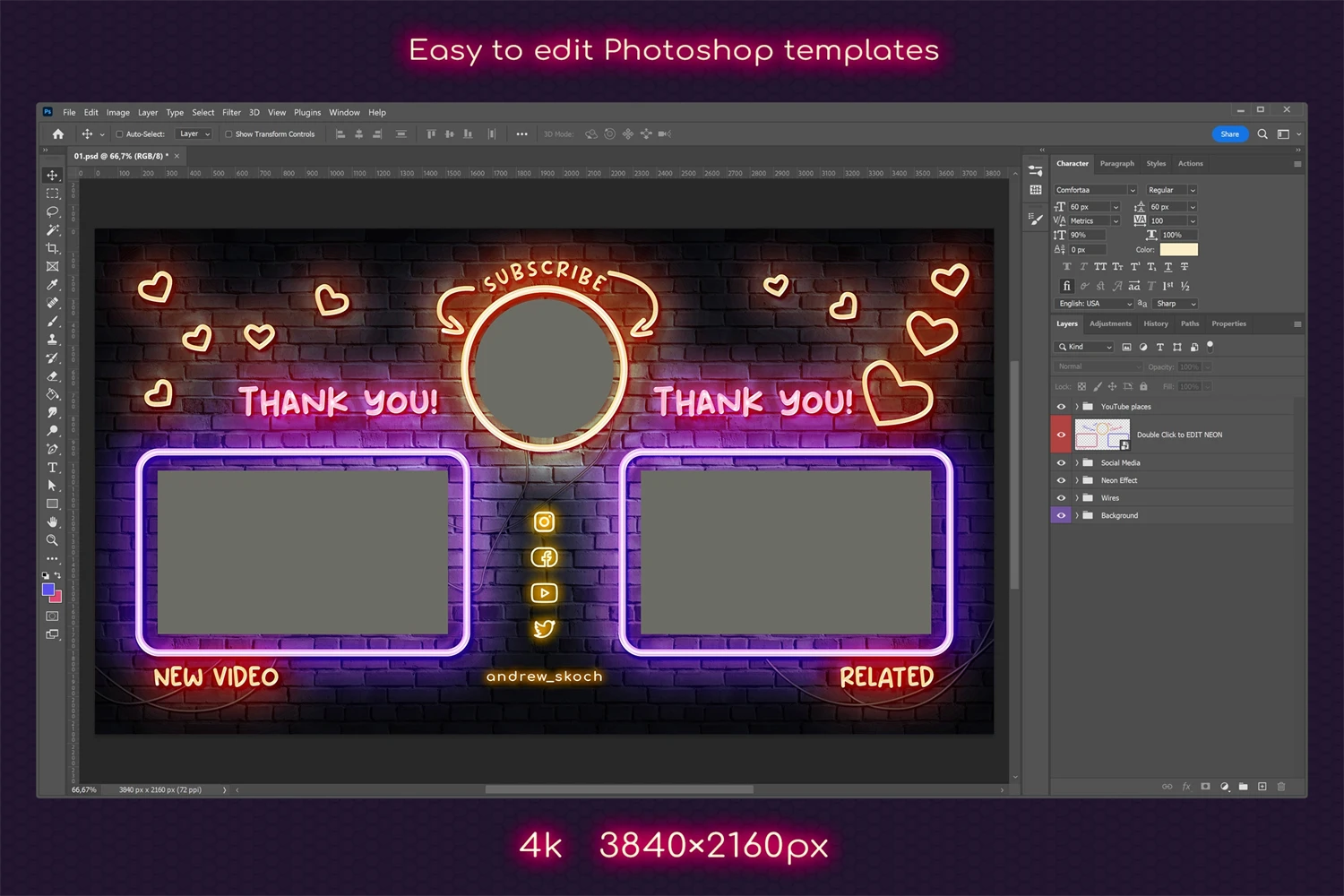
Task: Click the Home icon in options bar
Action: point(58,134)
